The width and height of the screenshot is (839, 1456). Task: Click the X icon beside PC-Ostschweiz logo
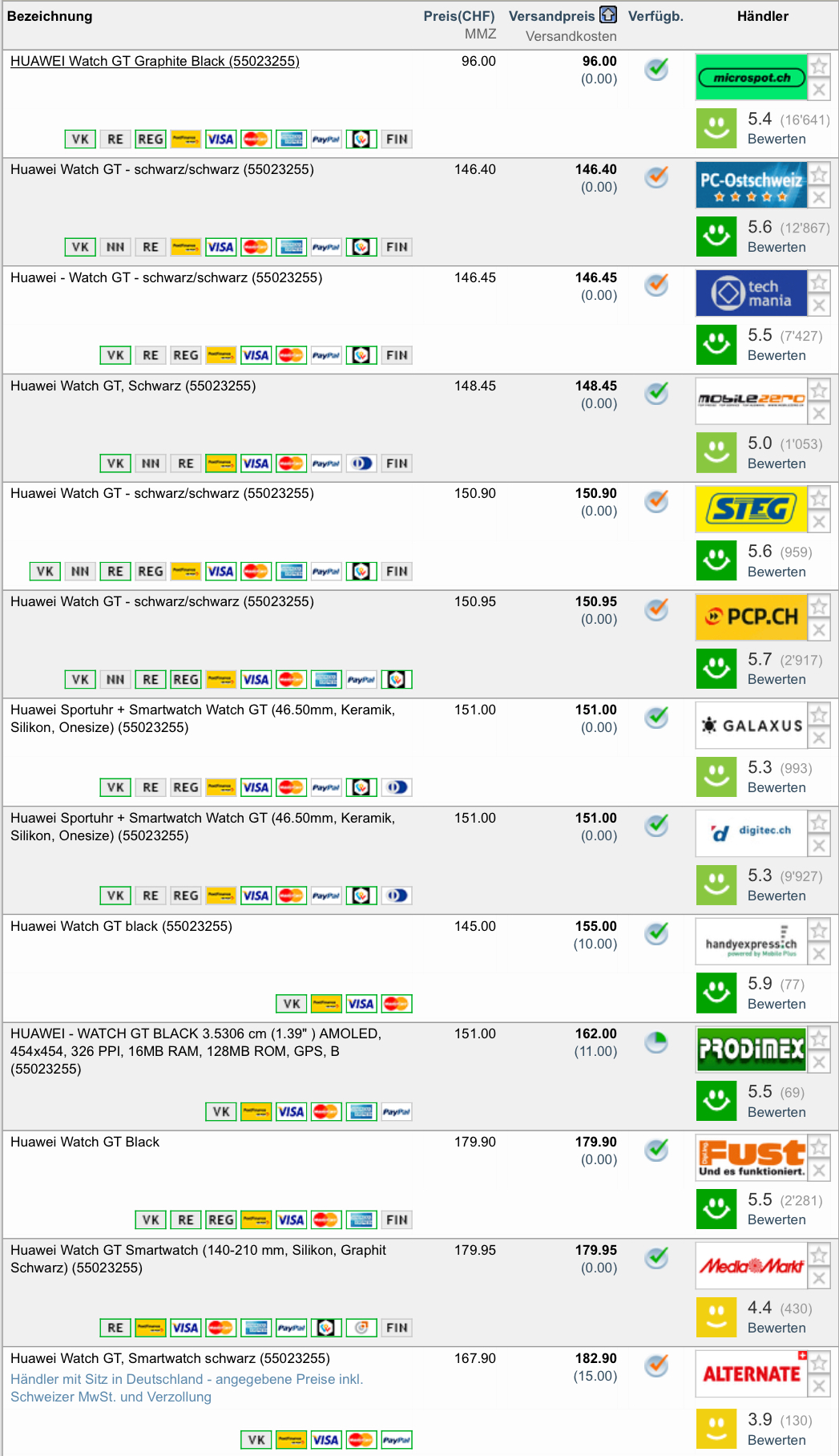pos(818,197)
